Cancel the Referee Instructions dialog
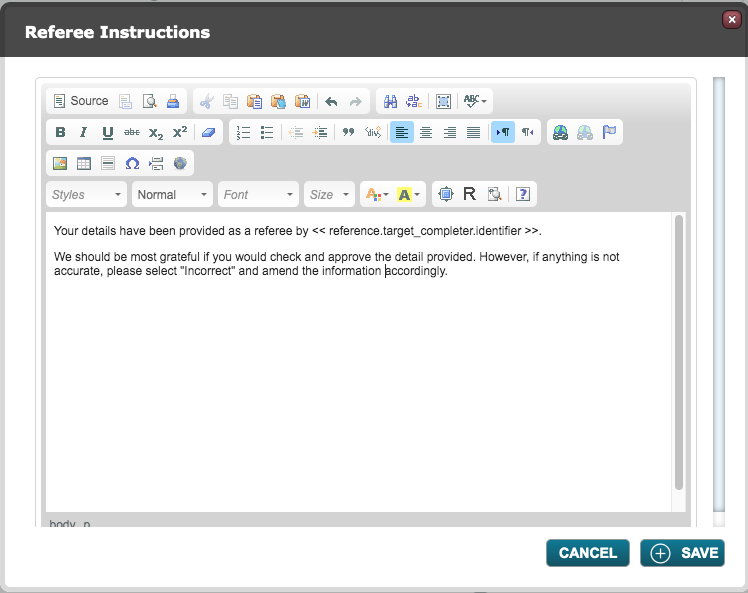 [588, 553]
